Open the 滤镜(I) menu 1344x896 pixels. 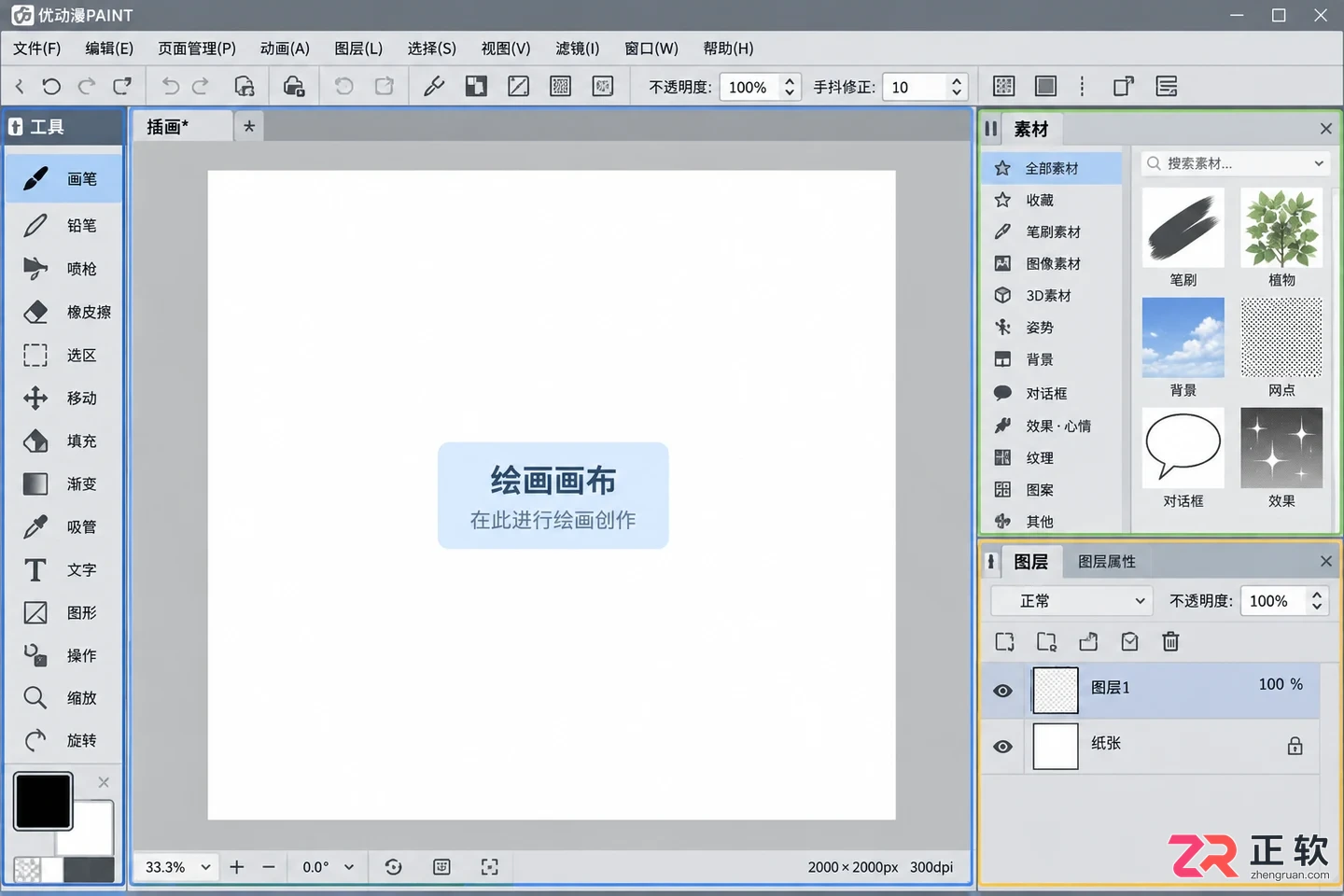[577, 49]
